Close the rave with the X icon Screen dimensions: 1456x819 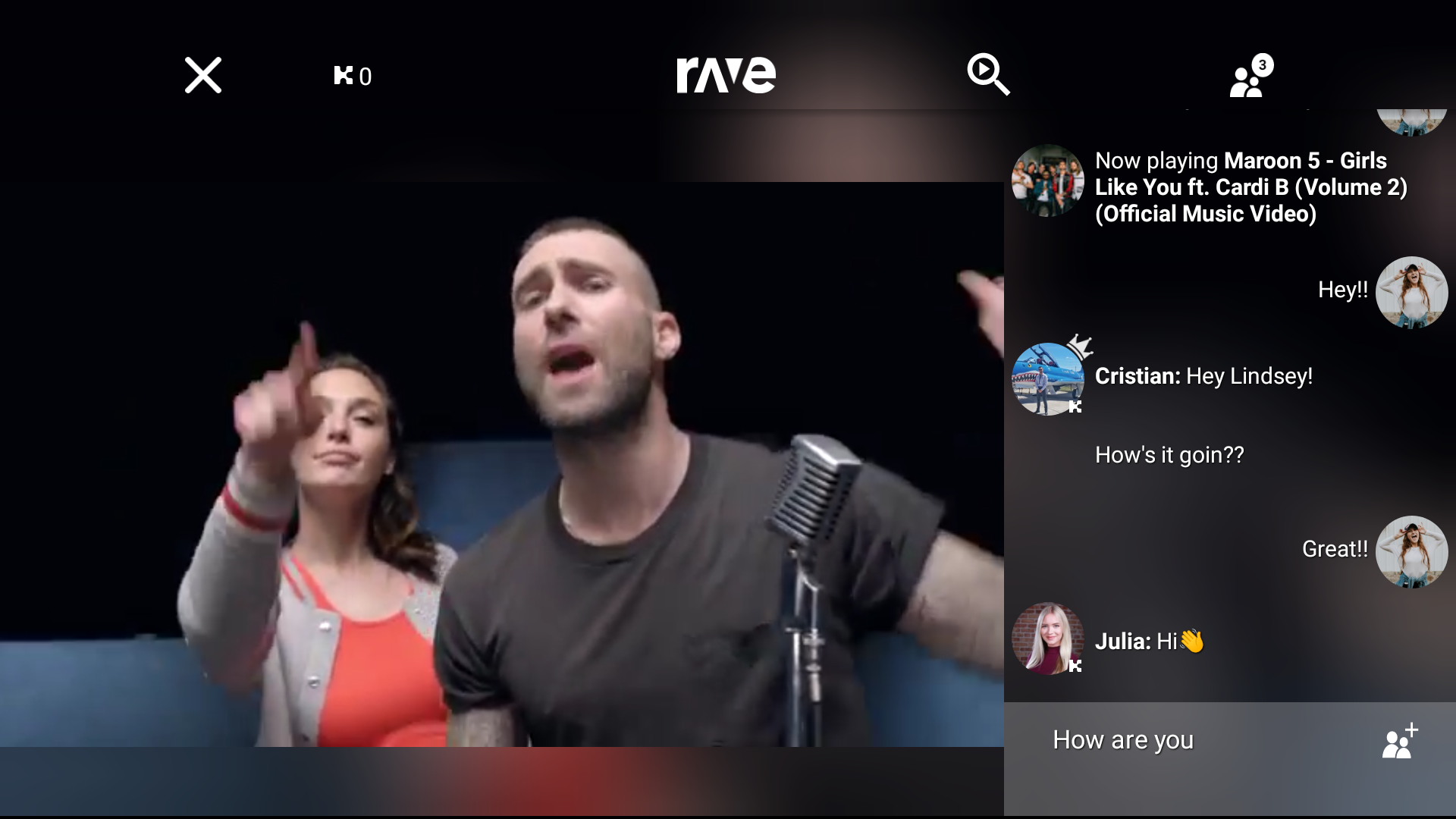click(x=203, y=75)
